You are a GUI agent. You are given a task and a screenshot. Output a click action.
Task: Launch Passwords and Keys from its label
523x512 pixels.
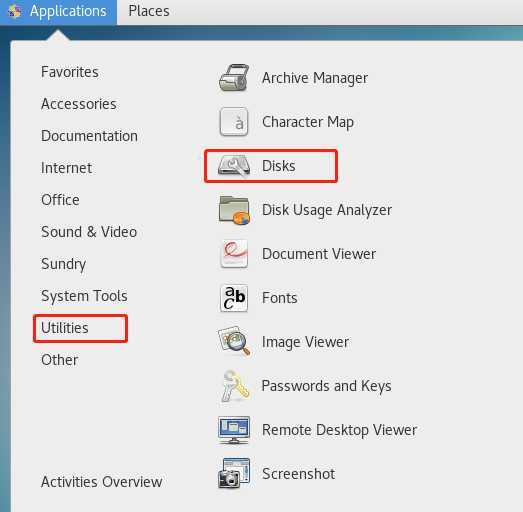coord(326,386)
